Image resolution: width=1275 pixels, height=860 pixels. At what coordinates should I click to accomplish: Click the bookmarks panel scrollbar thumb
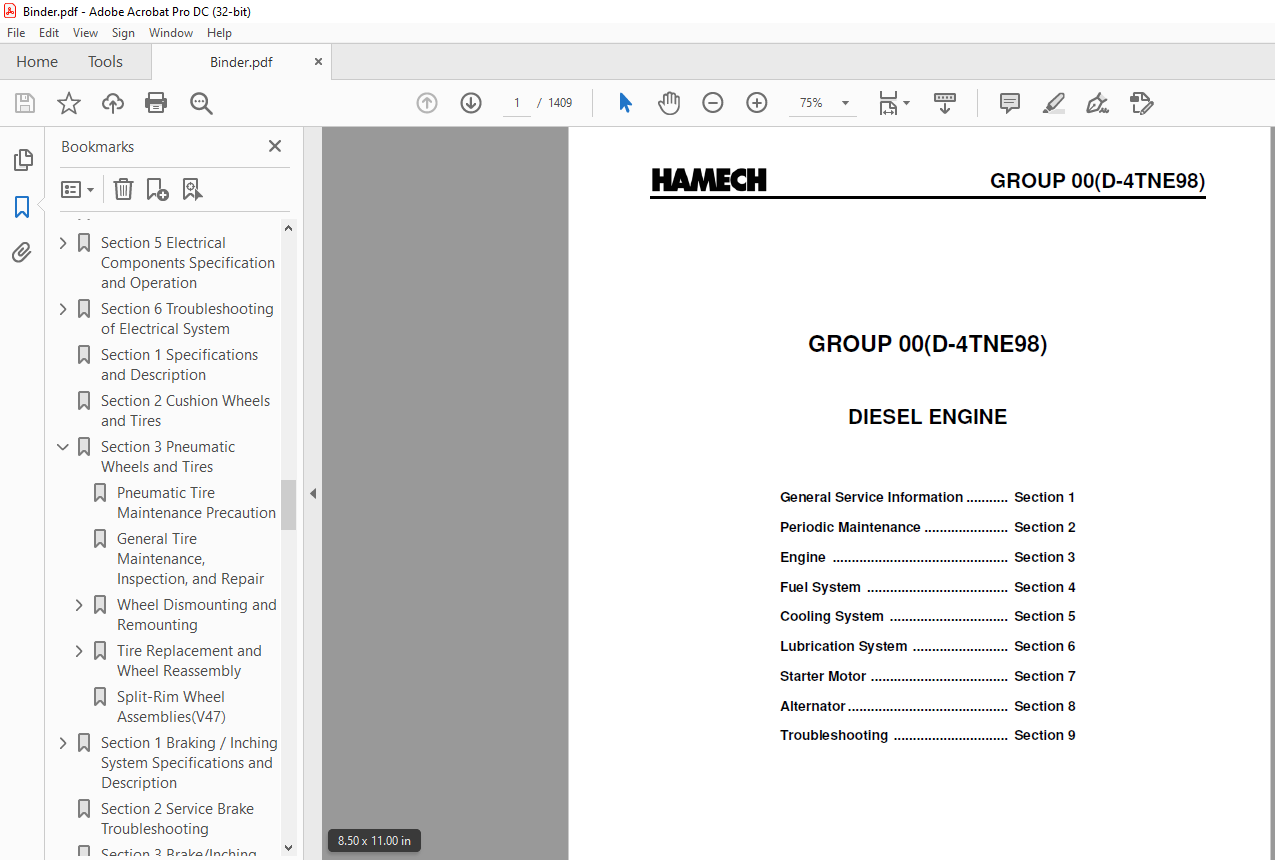pos(289,504)
